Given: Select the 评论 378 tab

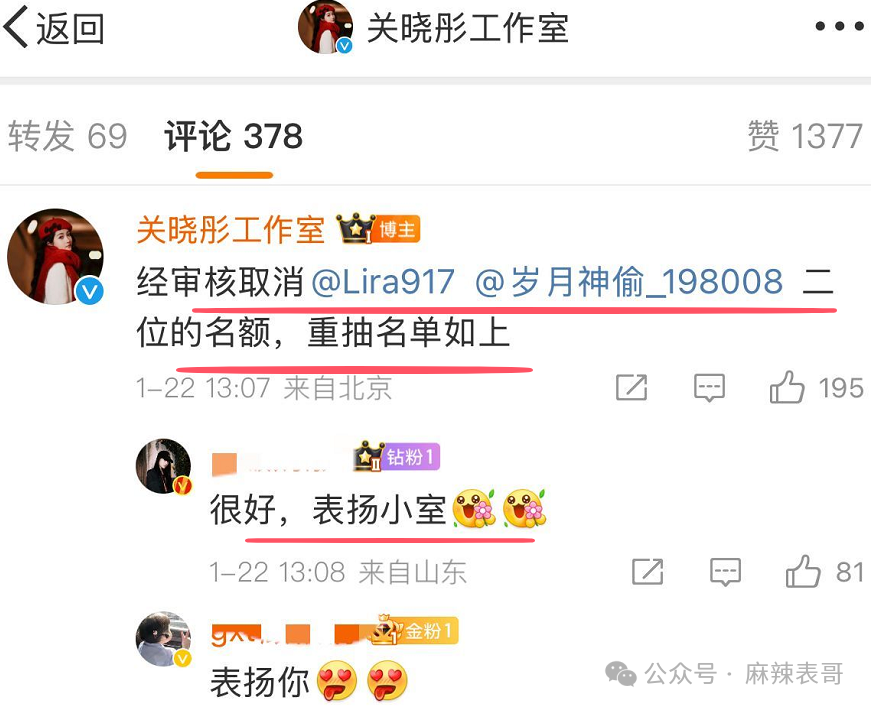Looking at the screenshot, I should [x=233, y=135].
